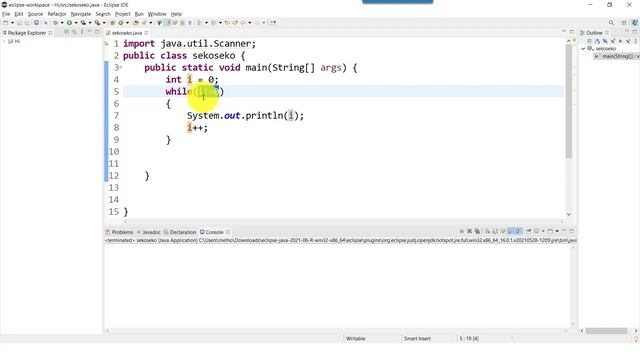
Task: Open the Help menu
Action: 176,14
